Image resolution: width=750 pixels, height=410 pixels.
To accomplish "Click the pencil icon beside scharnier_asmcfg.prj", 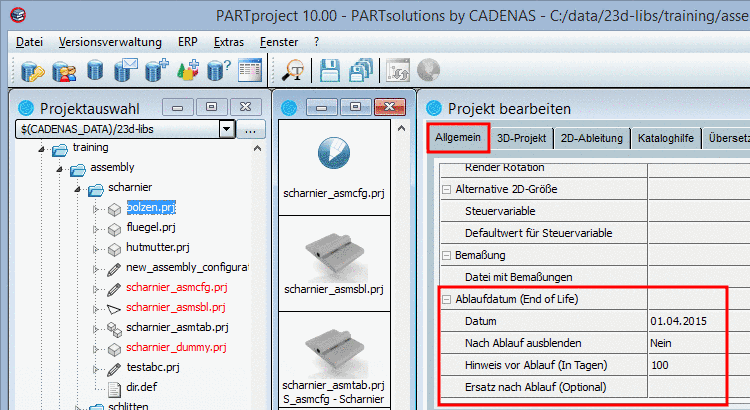I will 114,289.
